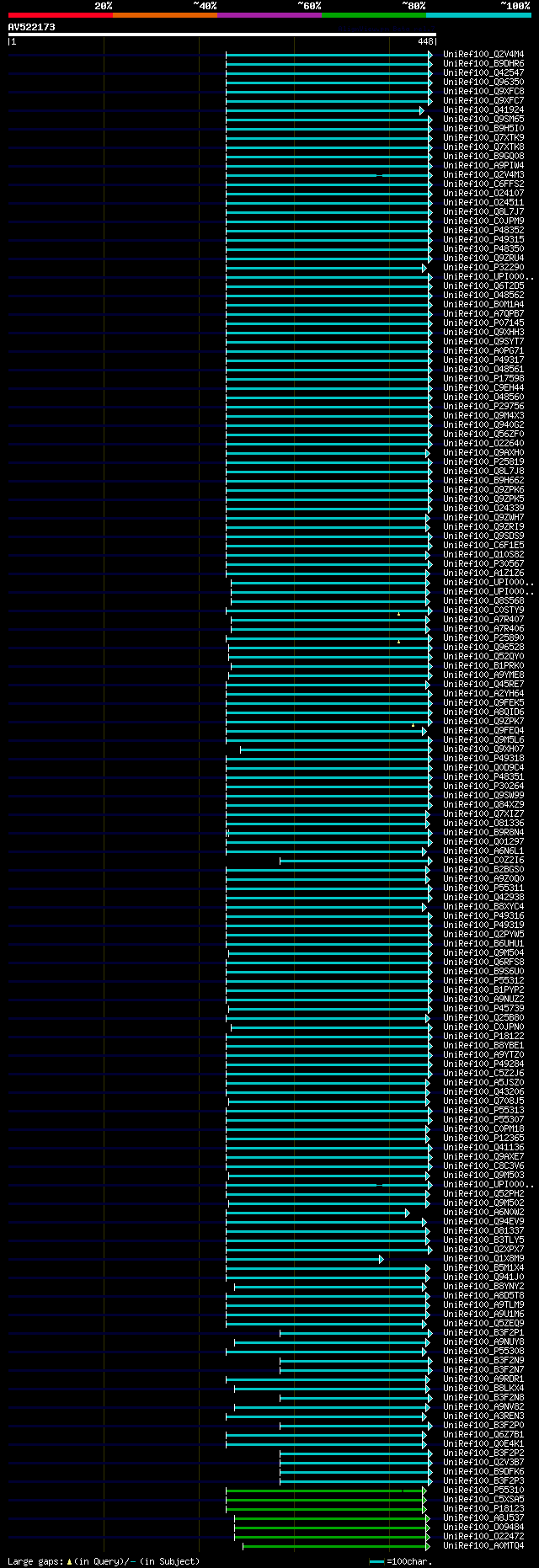Click the label UniRef100_P12365

click(483, 1139)
